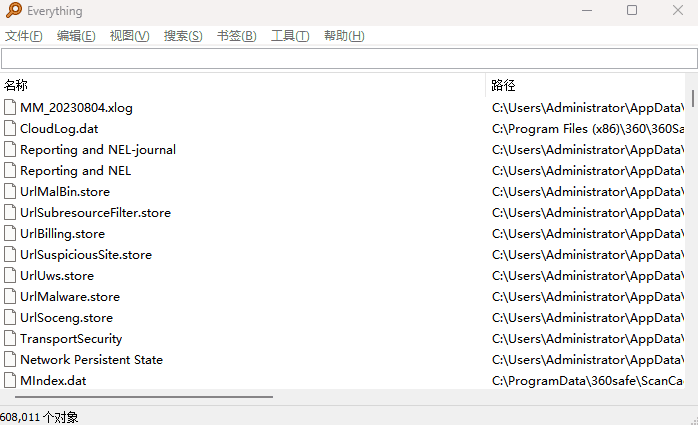Click file icon beside UrlSuspiciousSite.store
The height and width of the screenshot is (425, 698).
click(10, 255)
